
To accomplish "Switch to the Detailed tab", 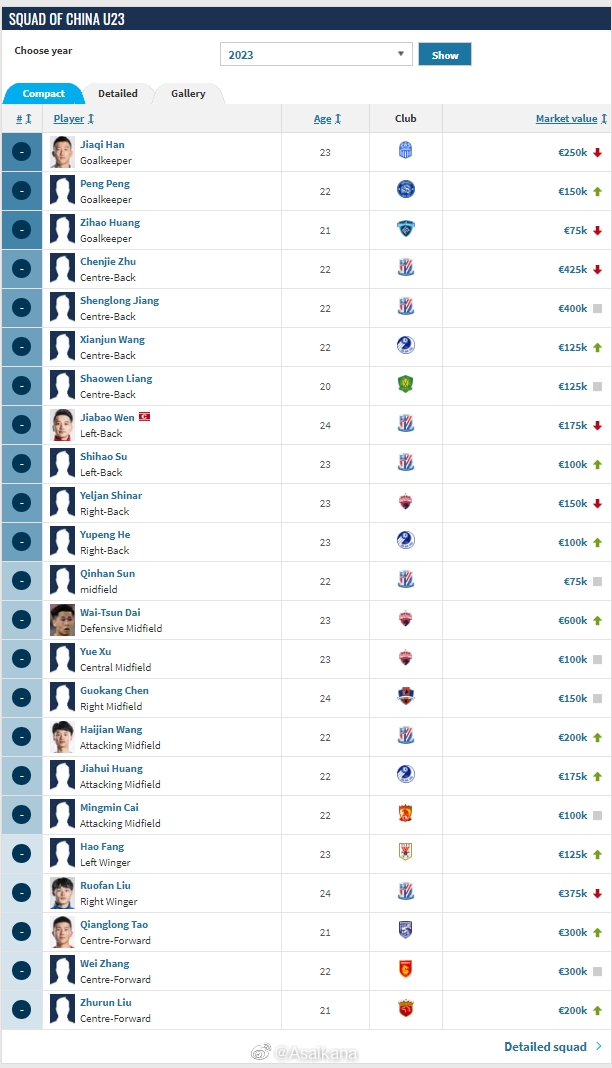I will (x=118, y=94).
